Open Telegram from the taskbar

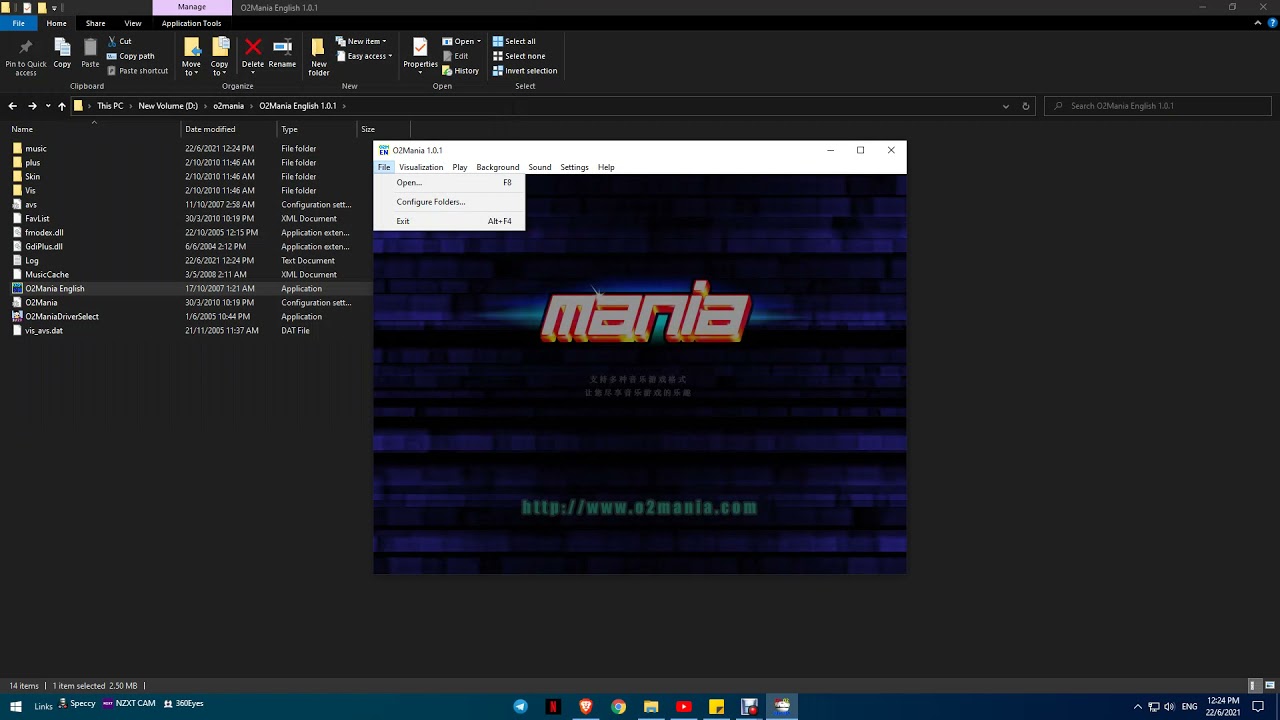[x=520, y=706]
